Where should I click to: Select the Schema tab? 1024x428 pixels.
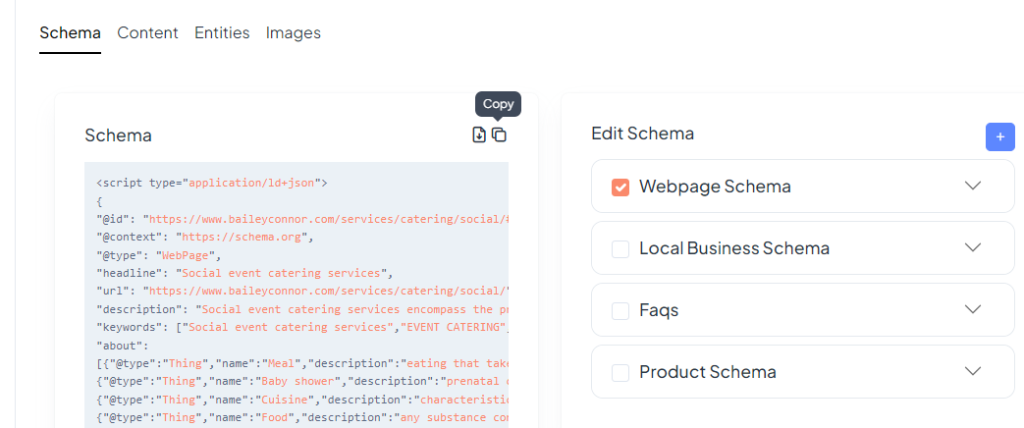[70, 33]
